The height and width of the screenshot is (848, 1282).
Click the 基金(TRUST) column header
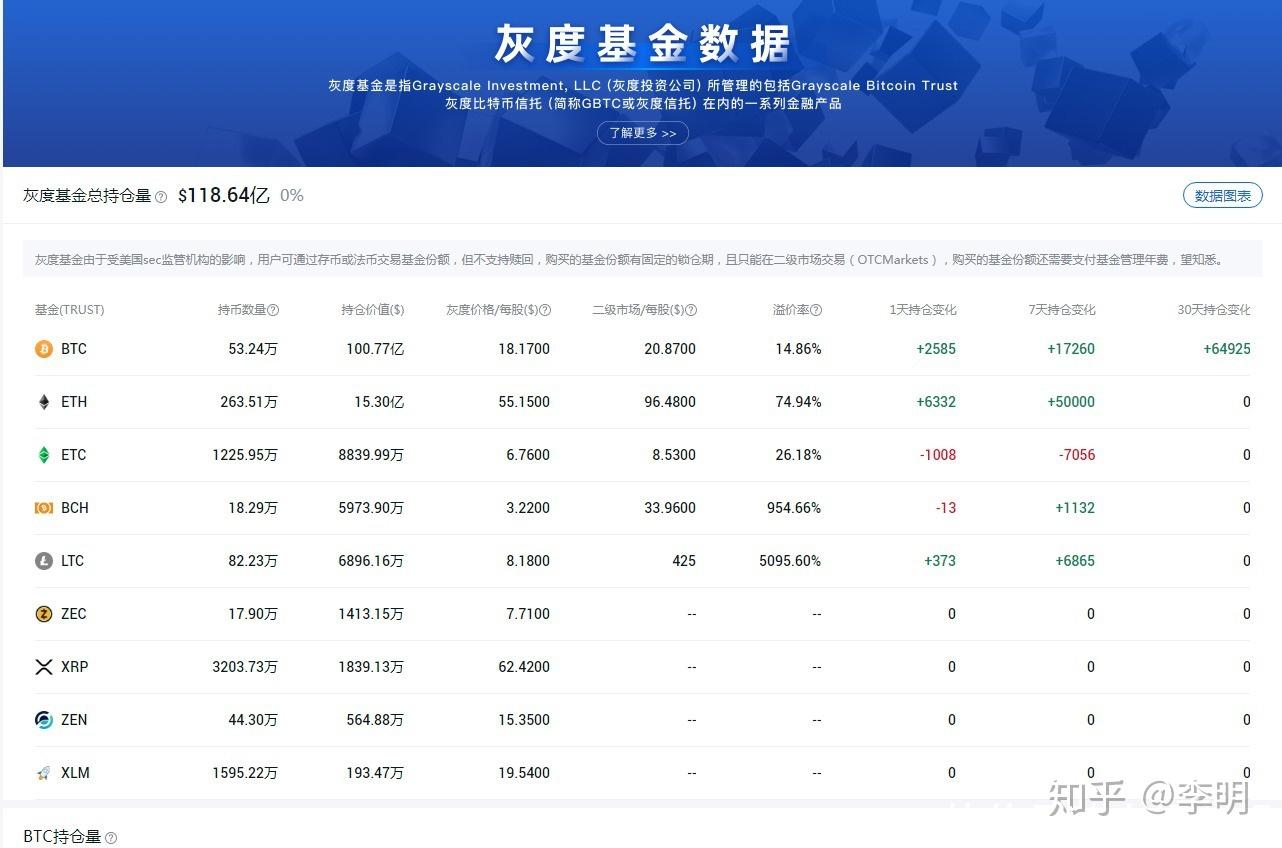[69, 310]
